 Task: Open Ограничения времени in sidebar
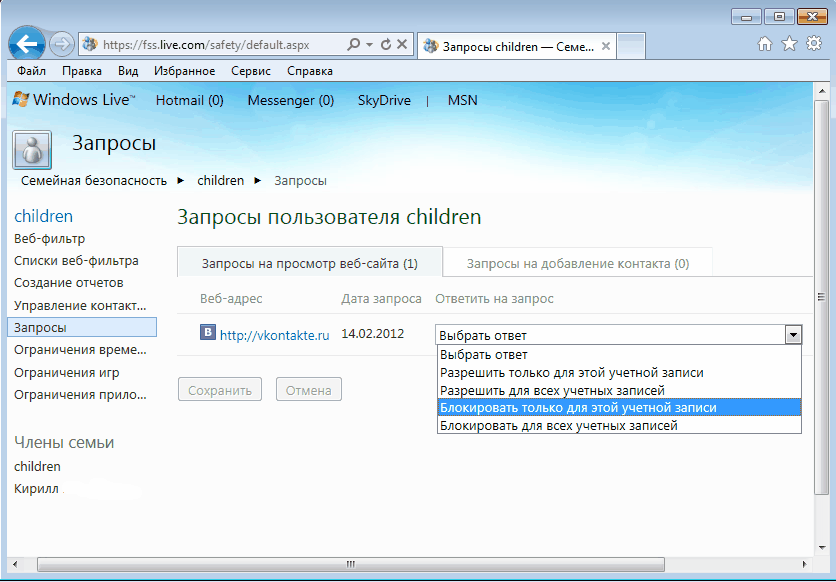(80, 350)
